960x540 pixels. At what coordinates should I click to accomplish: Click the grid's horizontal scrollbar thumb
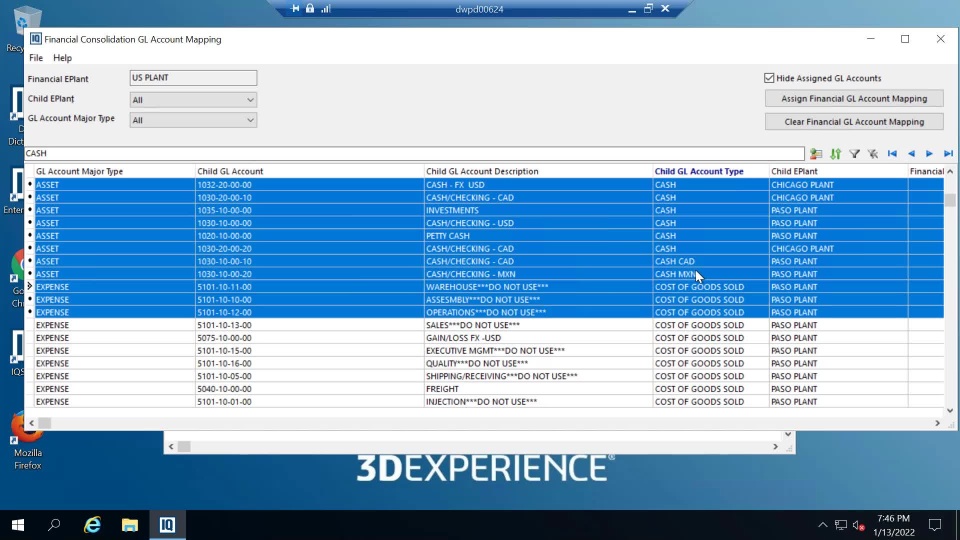(45, 423)
